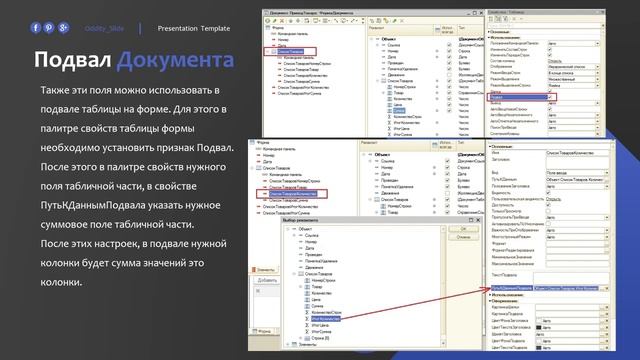
Task: Click ЦветТекстаПодвала color swatch in lower properties
Action: [x=539, y=347]
